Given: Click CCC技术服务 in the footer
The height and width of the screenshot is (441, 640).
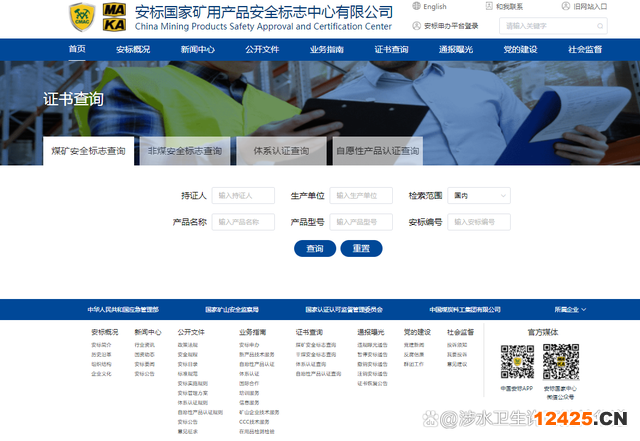Looking at the screenshot, I should pyautogui.click(x=254, y=422).
